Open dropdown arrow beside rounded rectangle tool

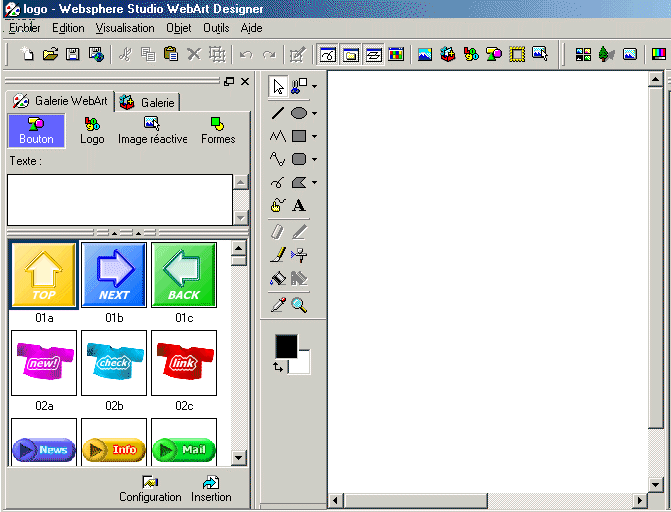pos(315,159)
